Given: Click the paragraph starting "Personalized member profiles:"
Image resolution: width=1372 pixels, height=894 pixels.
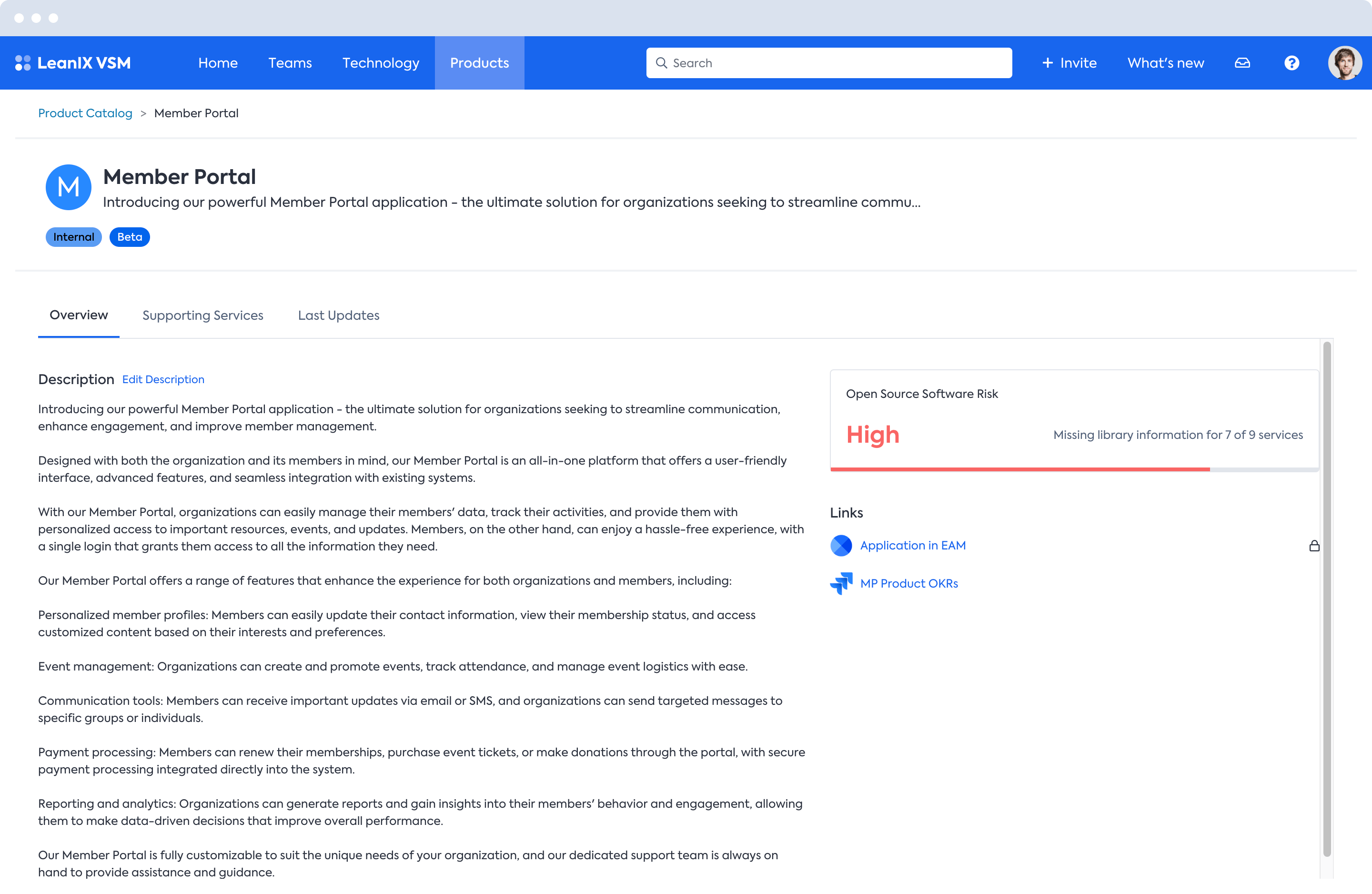Looking at the screenshot, I should [397, 623].
